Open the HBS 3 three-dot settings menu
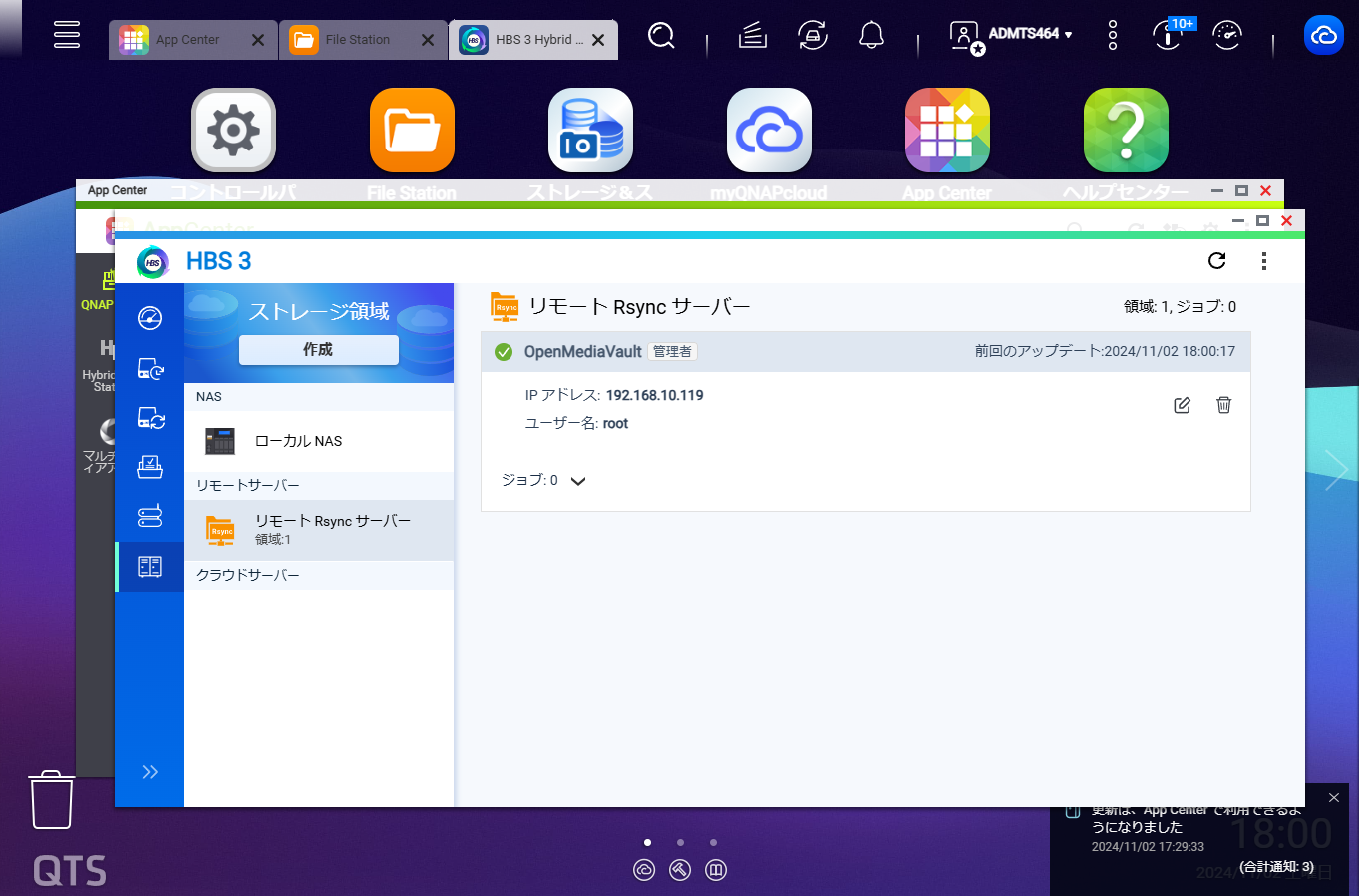The image size is (1359, 896). point(1264,261)
